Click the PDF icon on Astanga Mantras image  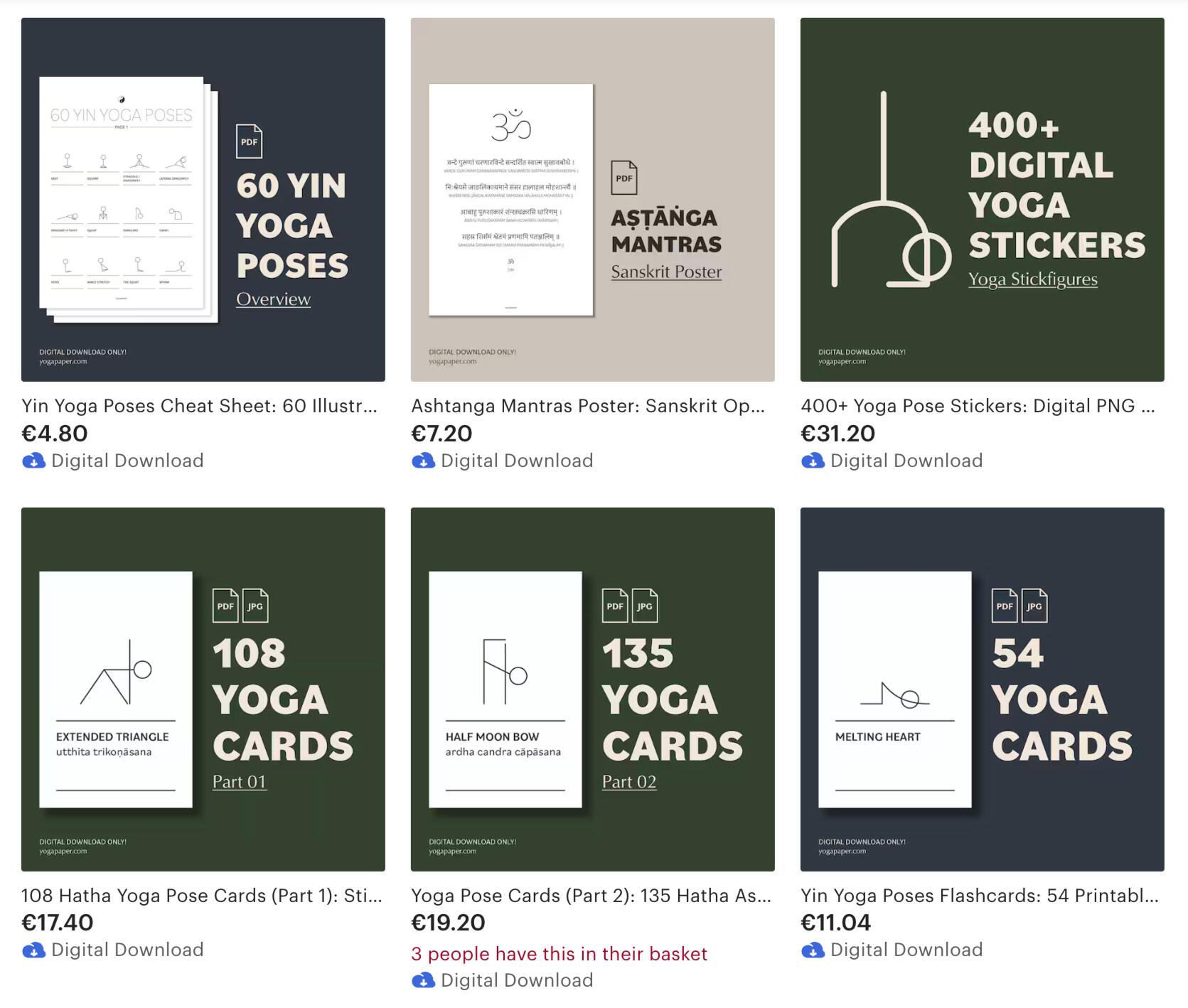point(624,178)
